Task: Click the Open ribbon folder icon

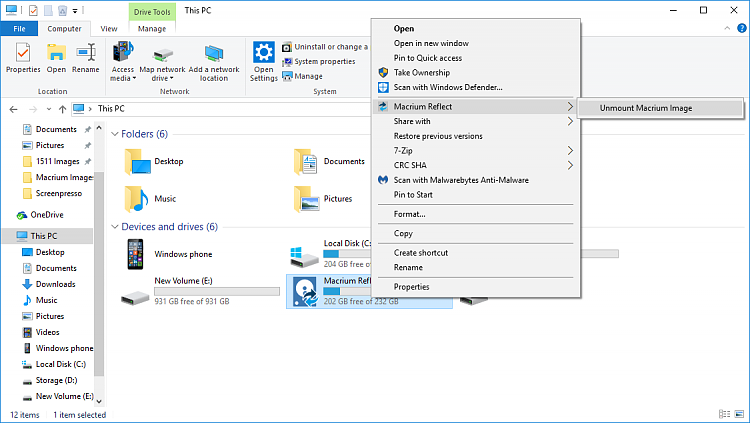Action: coord(56,53)
